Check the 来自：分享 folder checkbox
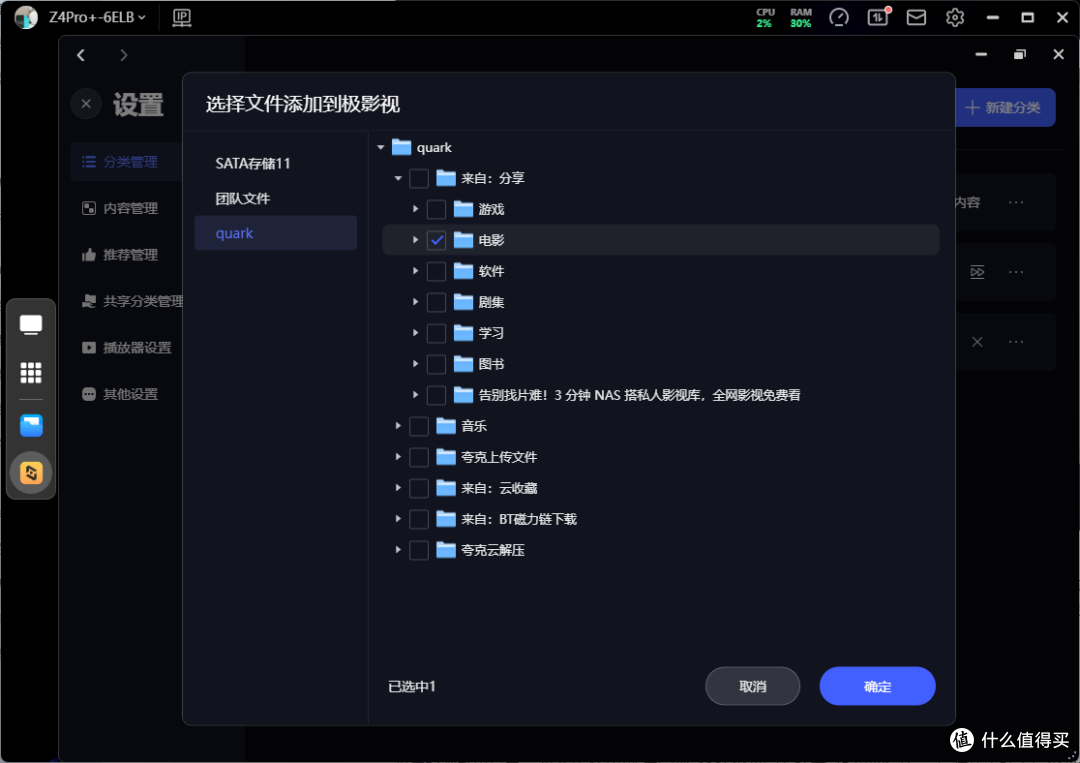 (419, 178)
